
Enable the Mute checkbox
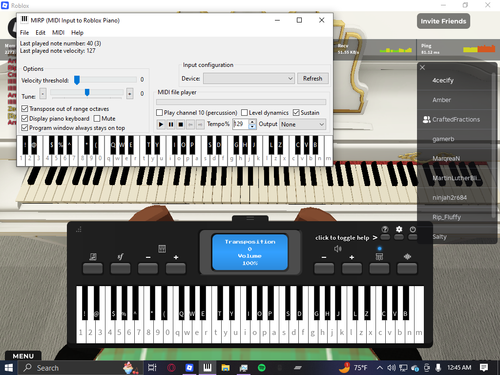coord(97,118)
